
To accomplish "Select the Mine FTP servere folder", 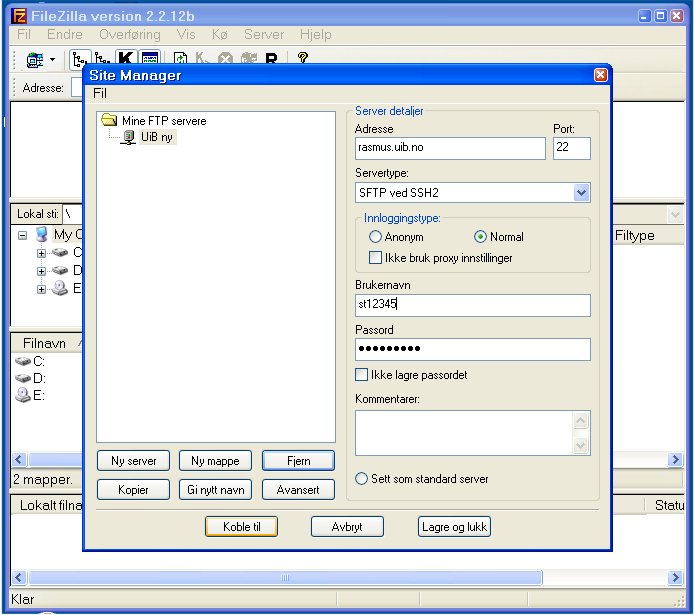I will point(110,121).
